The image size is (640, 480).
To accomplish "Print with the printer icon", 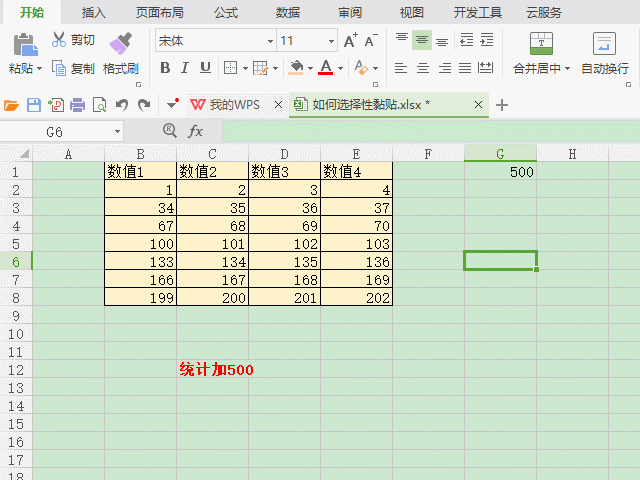I will click(77, 105).
